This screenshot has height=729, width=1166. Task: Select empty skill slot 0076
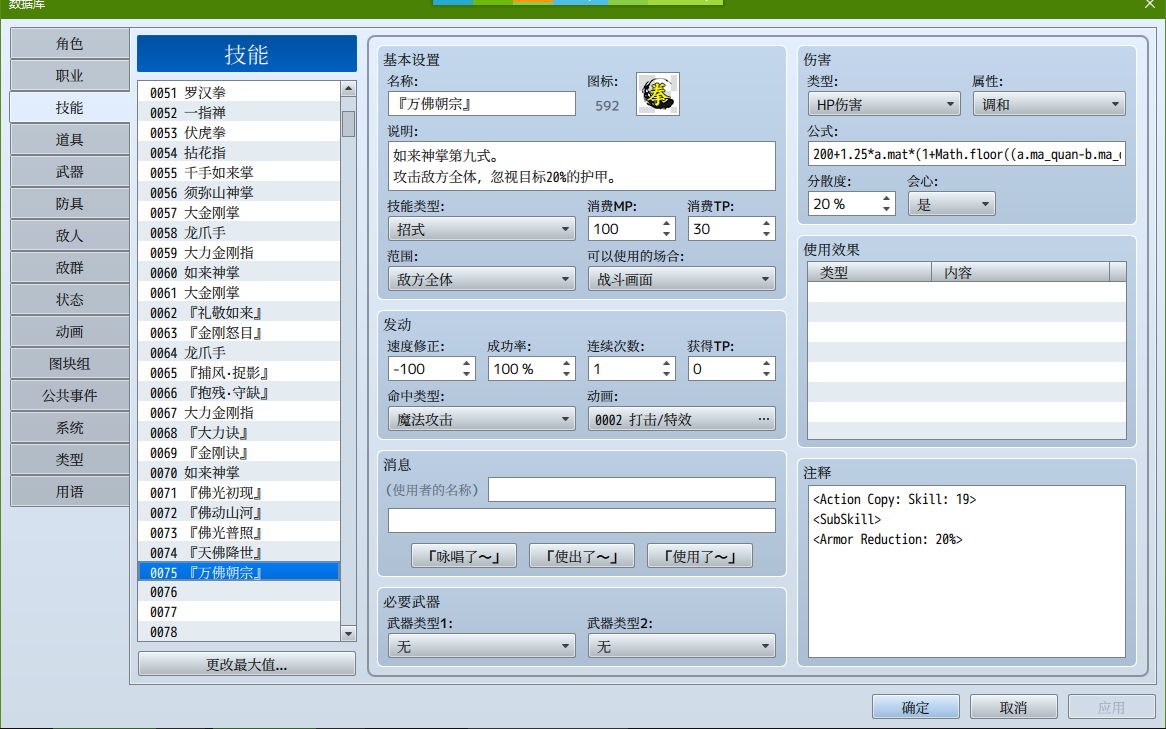click(x=239, y=592)
